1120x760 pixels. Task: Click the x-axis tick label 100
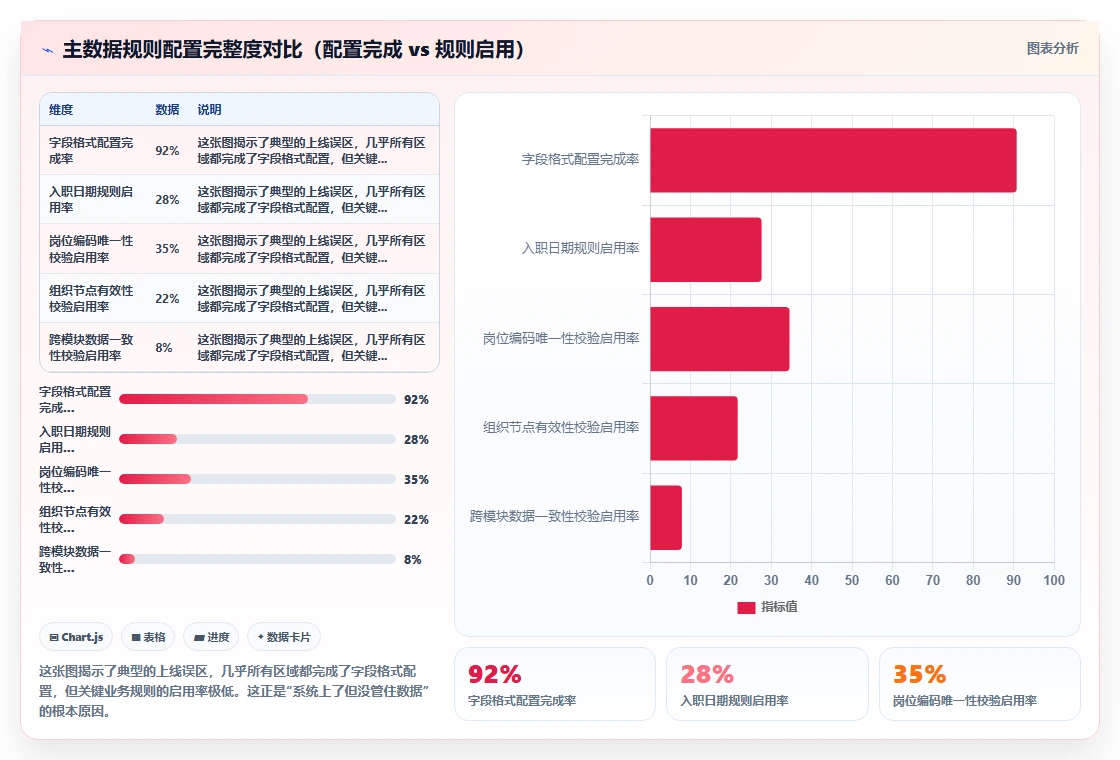tap(1054, 580)
